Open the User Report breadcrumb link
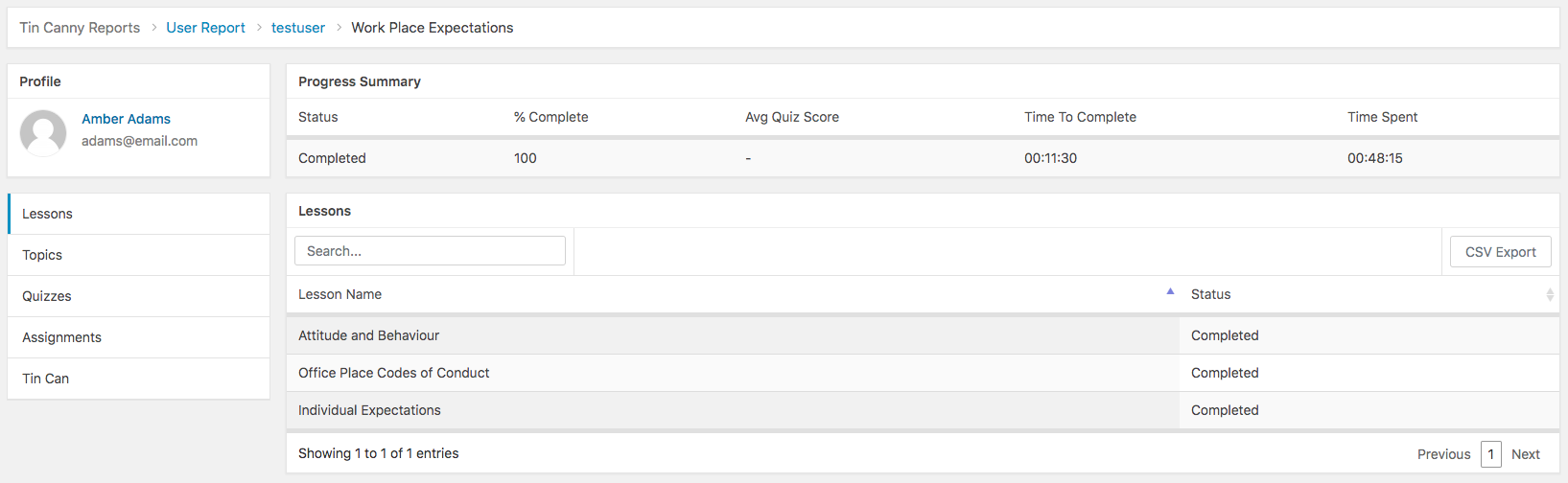 tap(205, 28)
